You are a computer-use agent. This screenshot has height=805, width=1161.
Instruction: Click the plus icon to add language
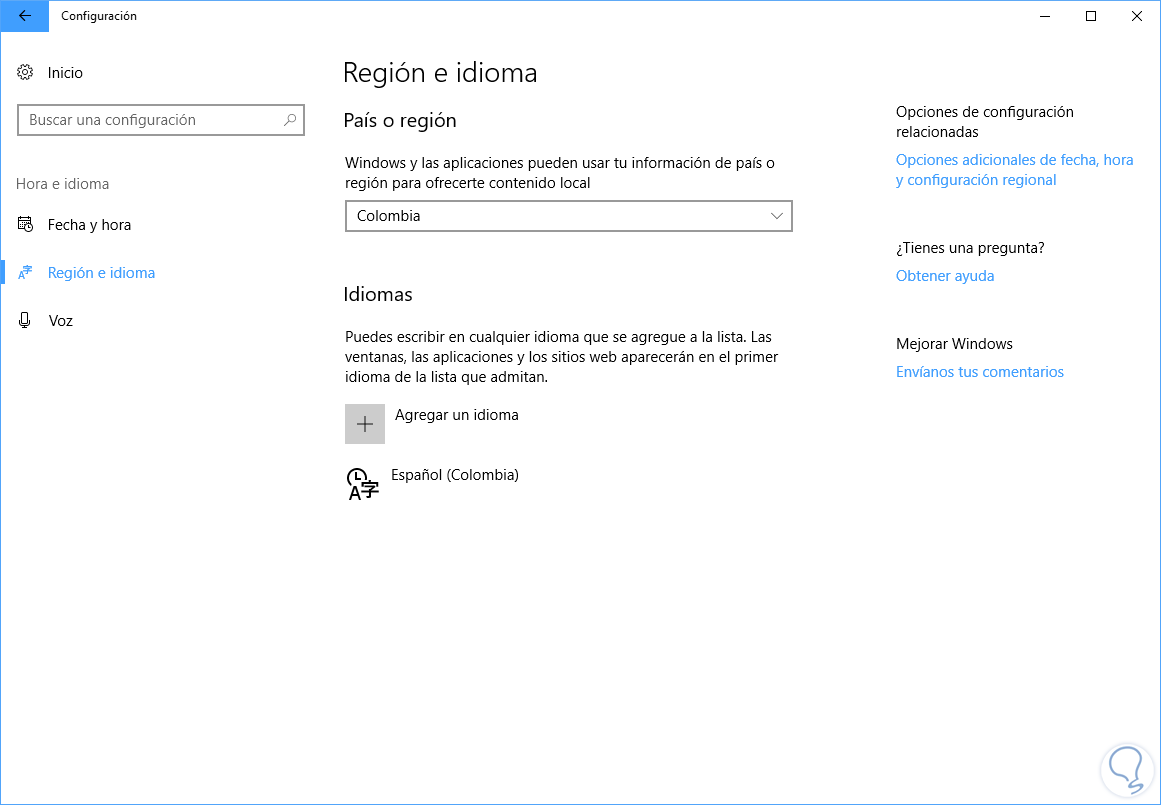tap(365, 424)
